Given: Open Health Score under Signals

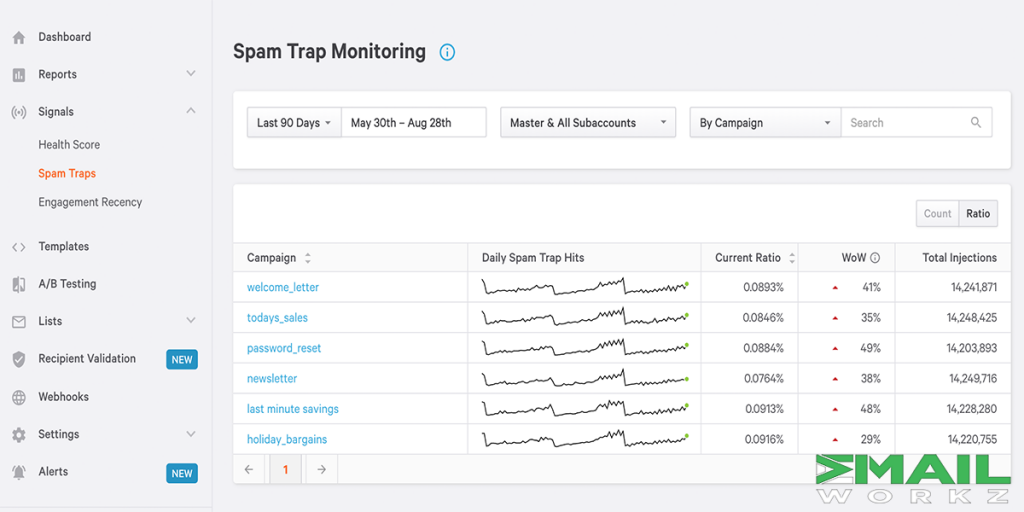Looking at the screenshot, I should coord(69,145).
